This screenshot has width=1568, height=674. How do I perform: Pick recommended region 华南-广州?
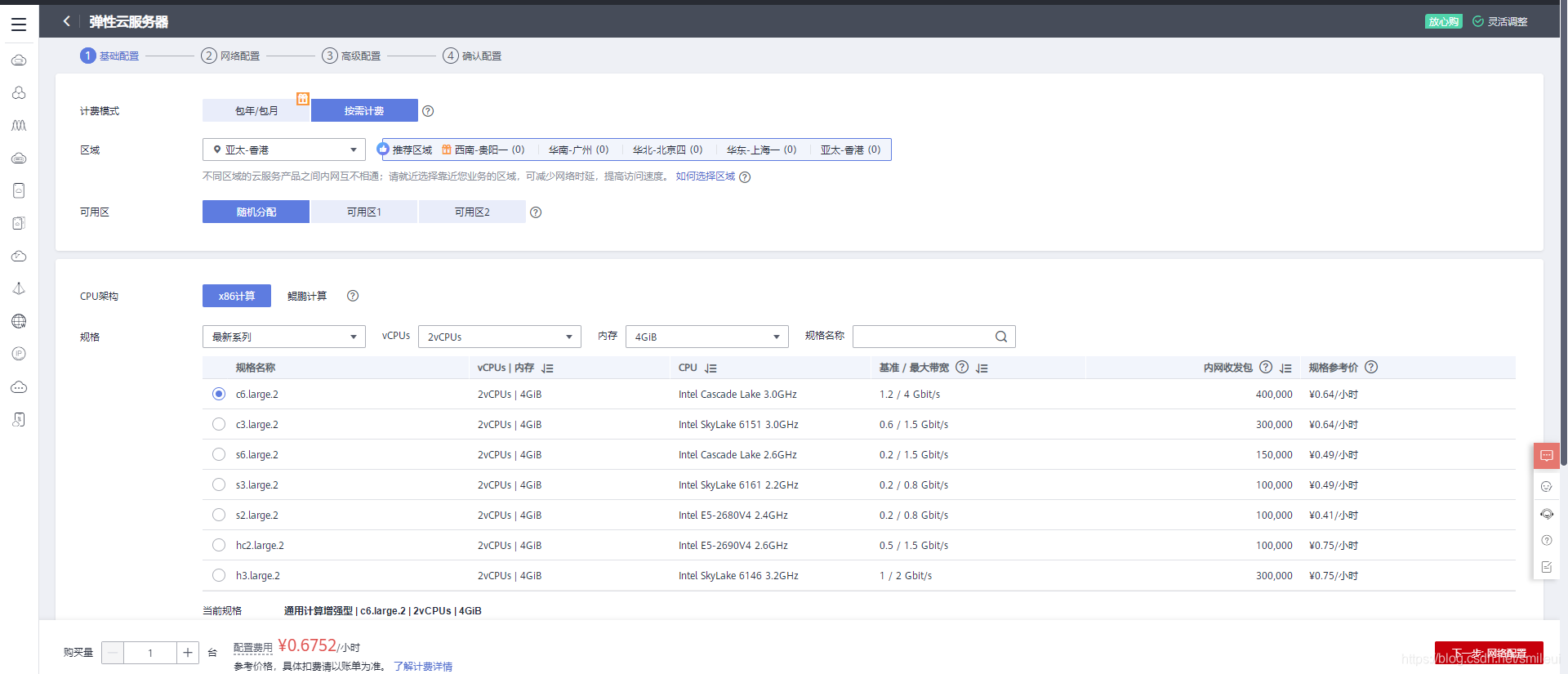tap(578, 150)
